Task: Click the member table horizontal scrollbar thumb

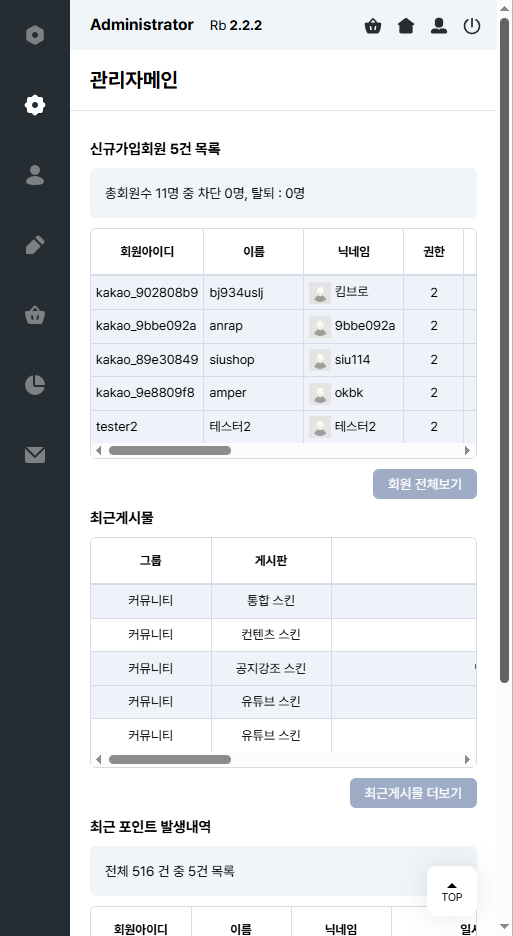Action: 170,451
